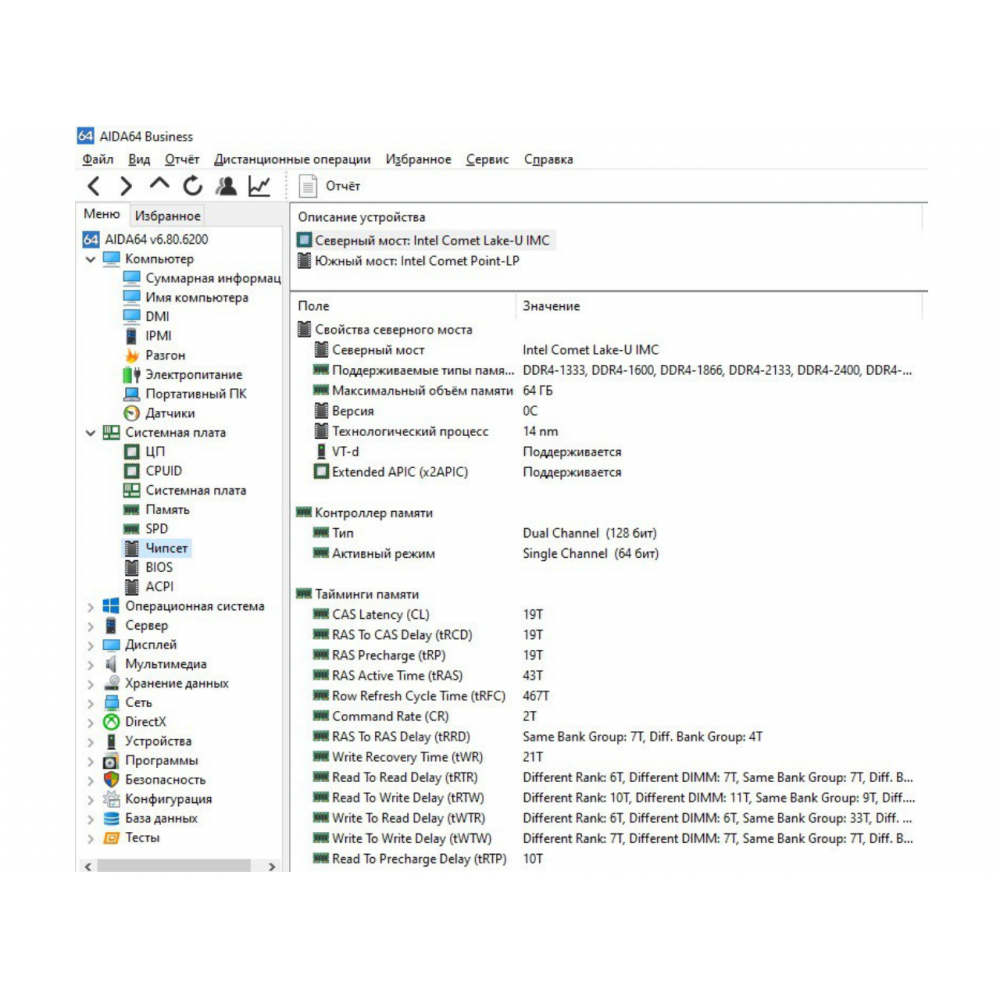Click the Портативный ПК laptop icon

click(x=131, y=394)
